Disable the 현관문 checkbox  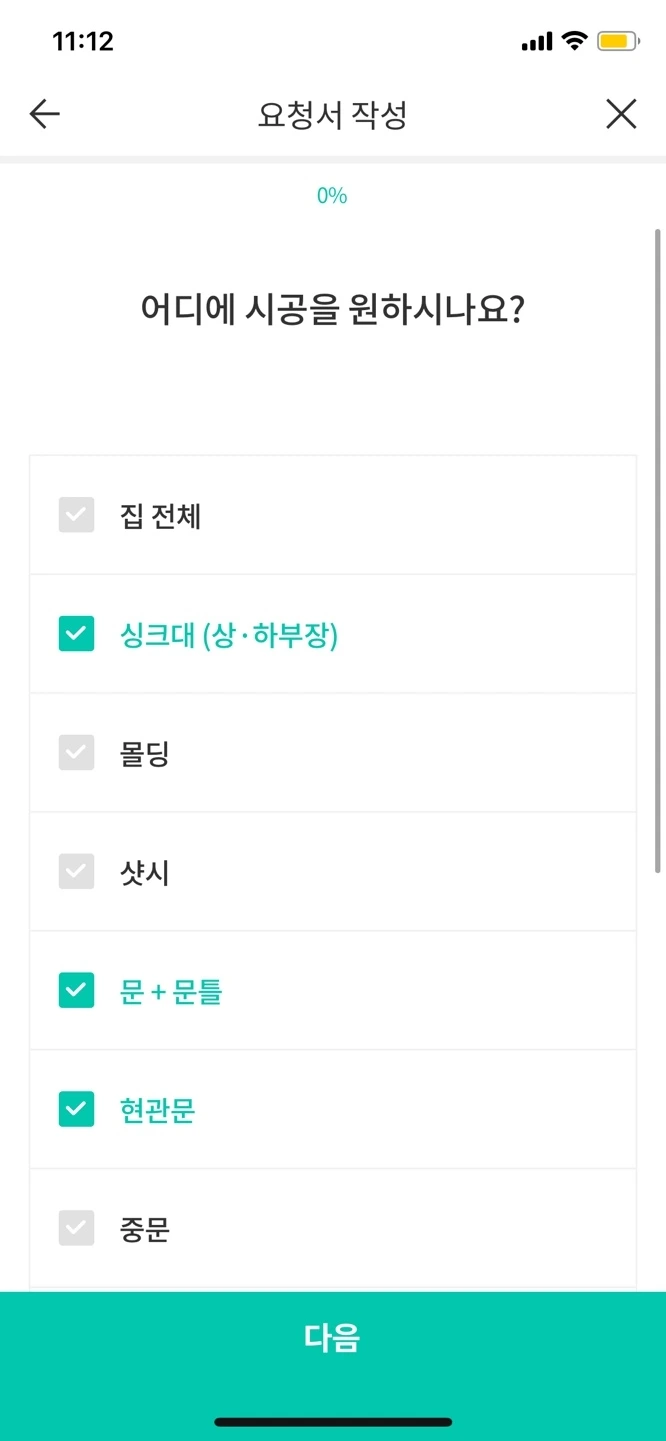(76, 1109)
